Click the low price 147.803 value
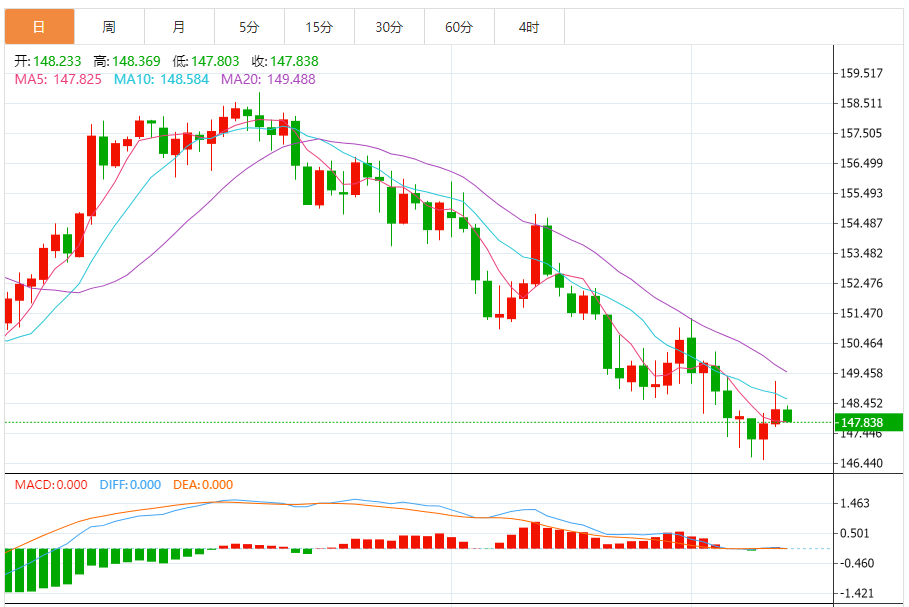The height and width of the screenshot is (607, 909). point(215,61)
